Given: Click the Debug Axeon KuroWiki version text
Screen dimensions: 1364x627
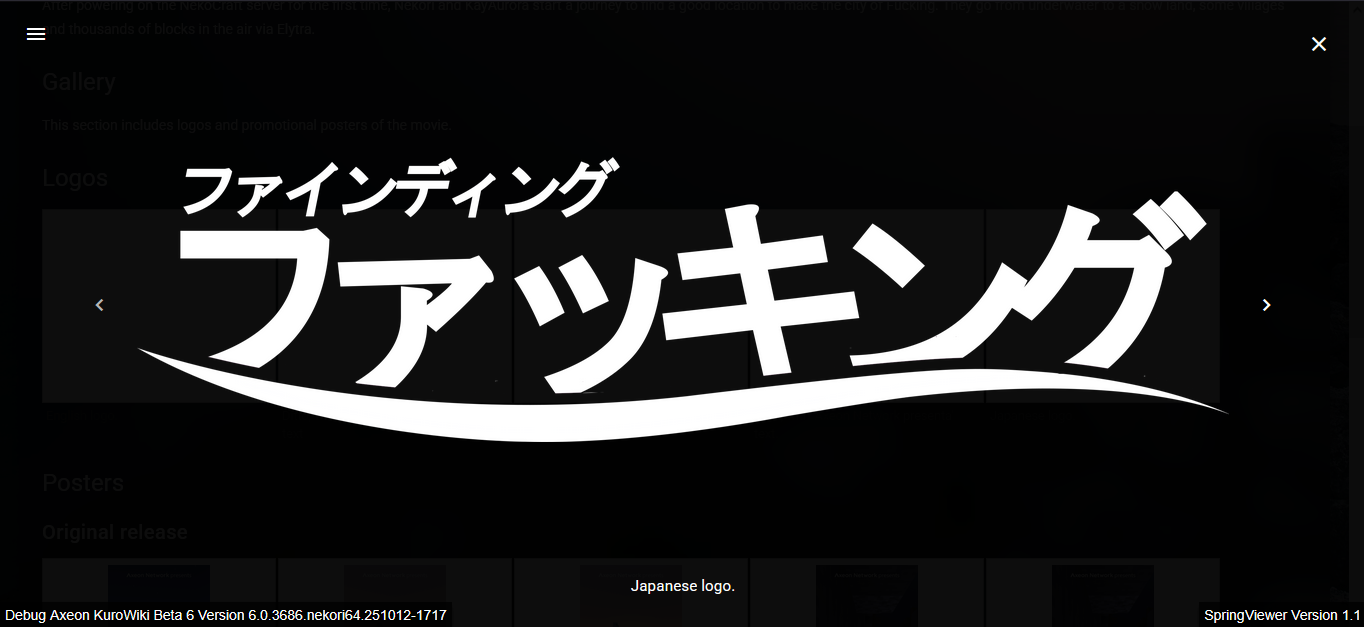Looking at the screenshot, I should (x=225, y=615).
